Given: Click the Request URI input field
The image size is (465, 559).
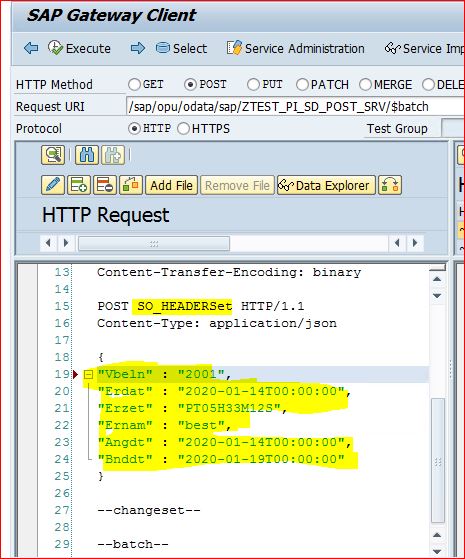Looking at the screenshot, I should (x=296, y=107).
